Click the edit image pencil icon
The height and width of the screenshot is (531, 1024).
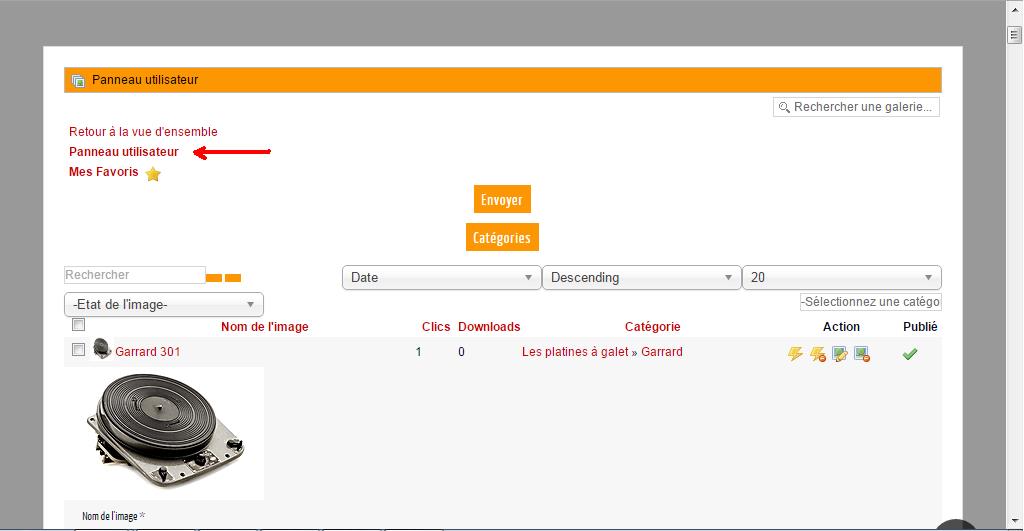tap(840, 354)
